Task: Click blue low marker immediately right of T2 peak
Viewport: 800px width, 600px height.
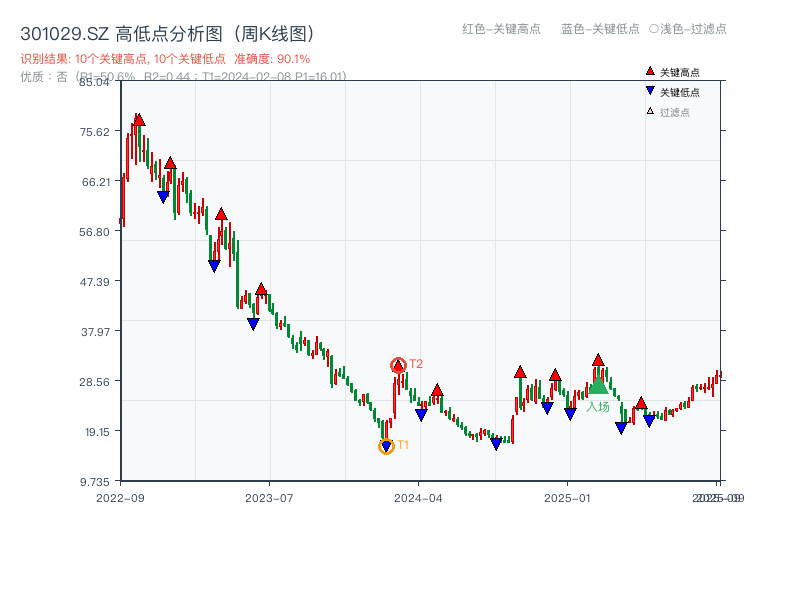Action: point(421,415)
